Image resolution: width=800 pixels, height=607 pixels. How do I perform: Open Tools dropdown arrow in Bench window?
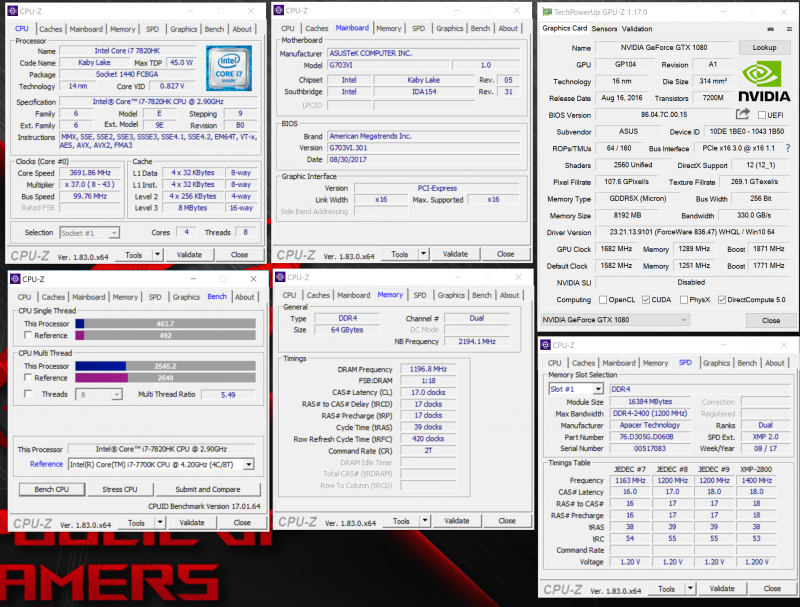[160, 522]
